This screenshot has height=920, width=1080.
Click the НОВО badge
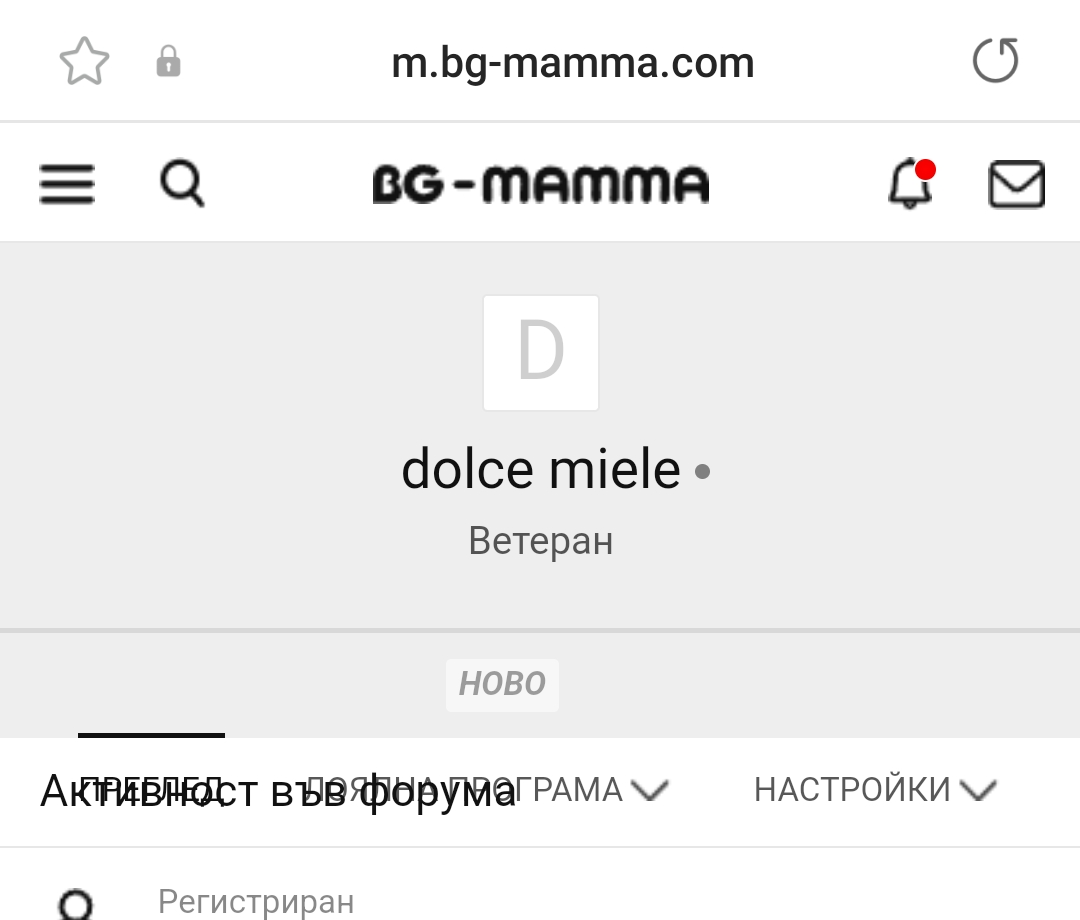coord(502,685)
